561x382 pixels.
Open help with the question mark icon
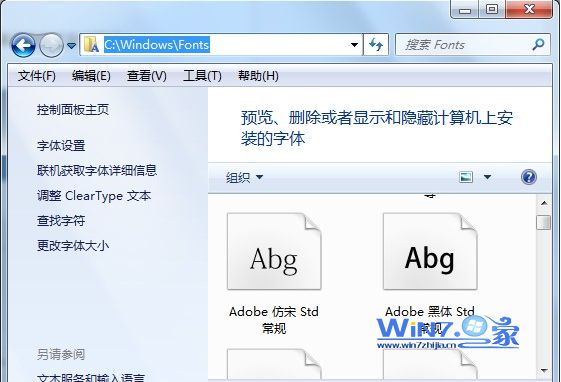pyautogui.click(x=529, y=177)
